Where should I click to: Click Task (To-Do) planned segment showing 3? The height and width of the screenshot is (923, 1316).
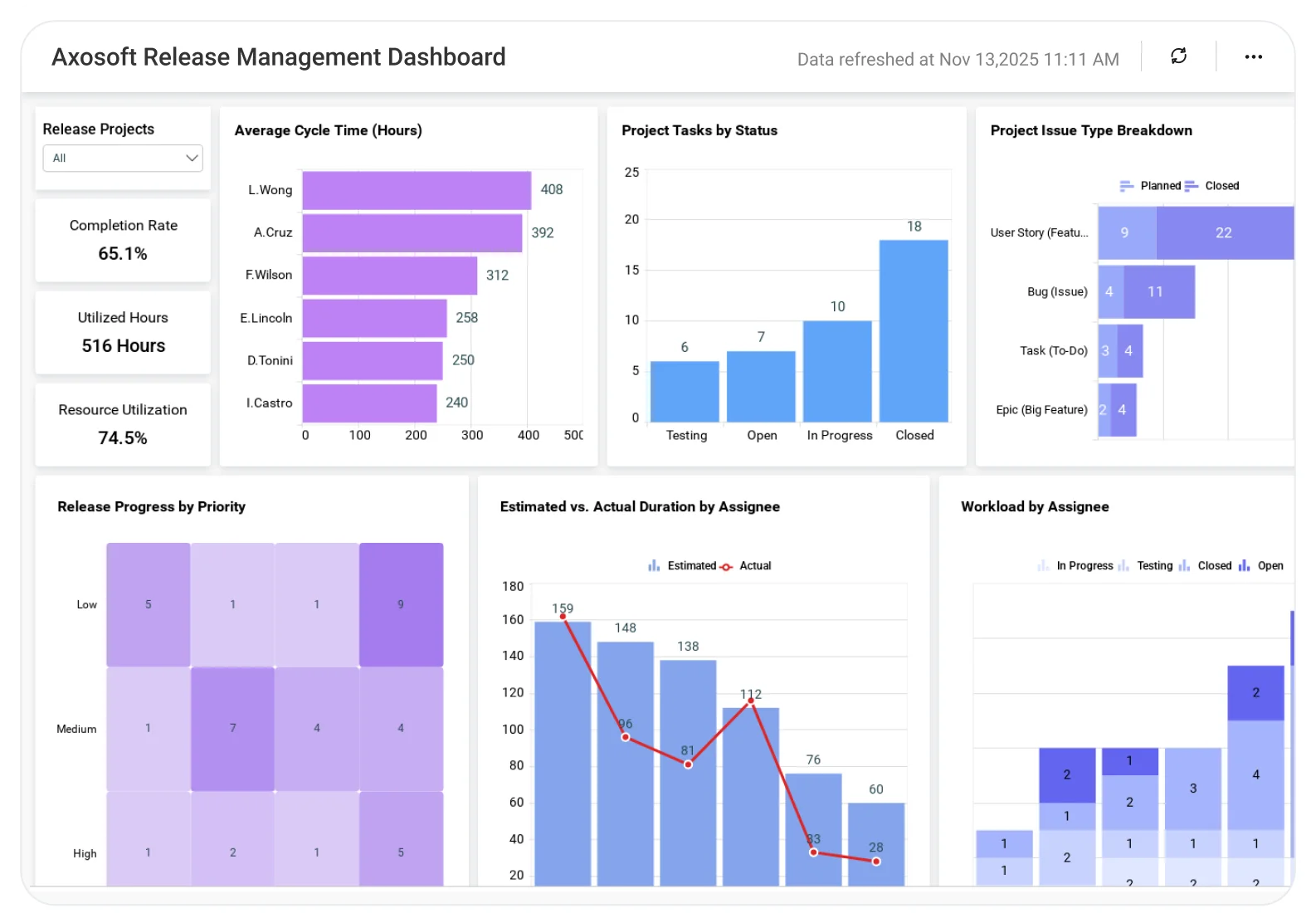pyautogui.click(x=1108, y=350)
